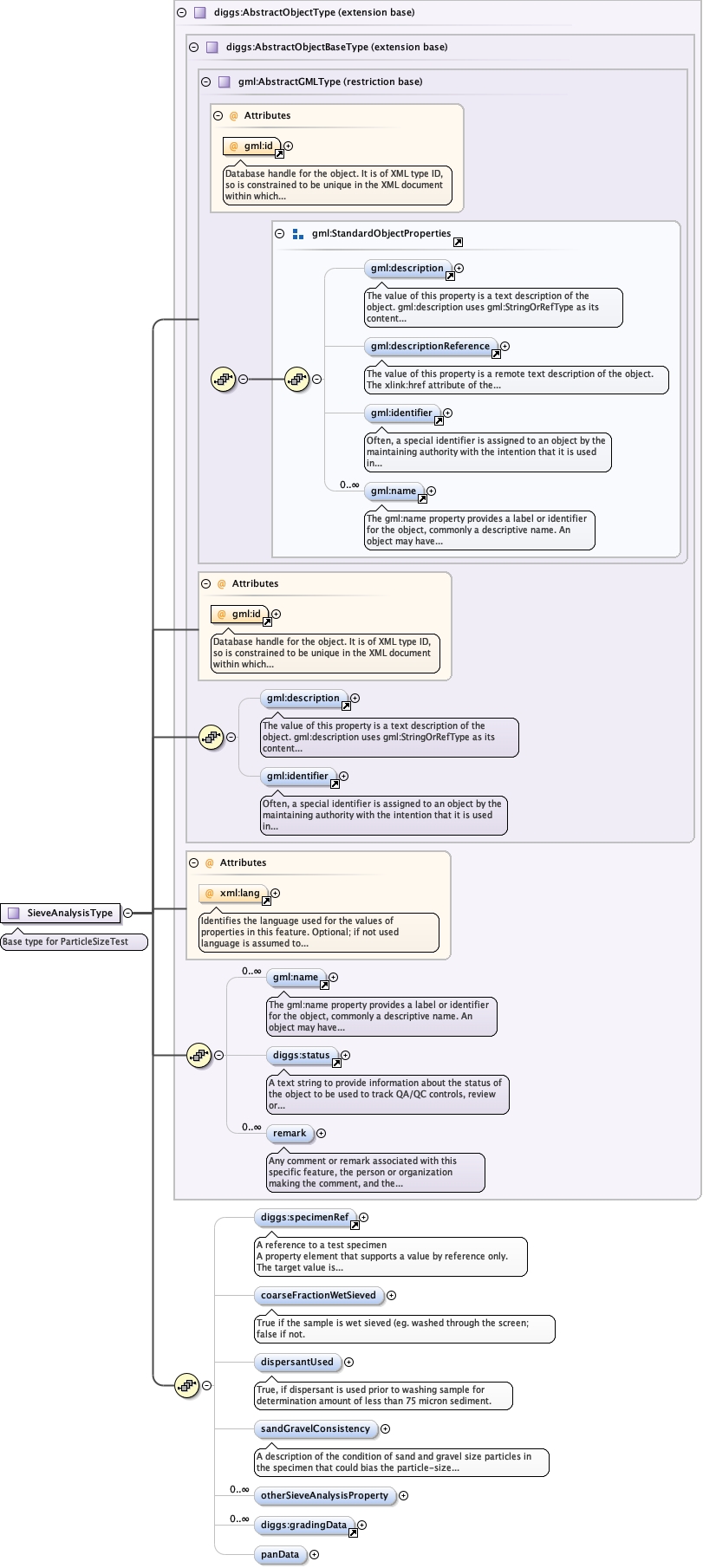Click the diggs:AbstractObjectType purple square icon
This screenshot has height=1568, width=703.
pos(199,13)
